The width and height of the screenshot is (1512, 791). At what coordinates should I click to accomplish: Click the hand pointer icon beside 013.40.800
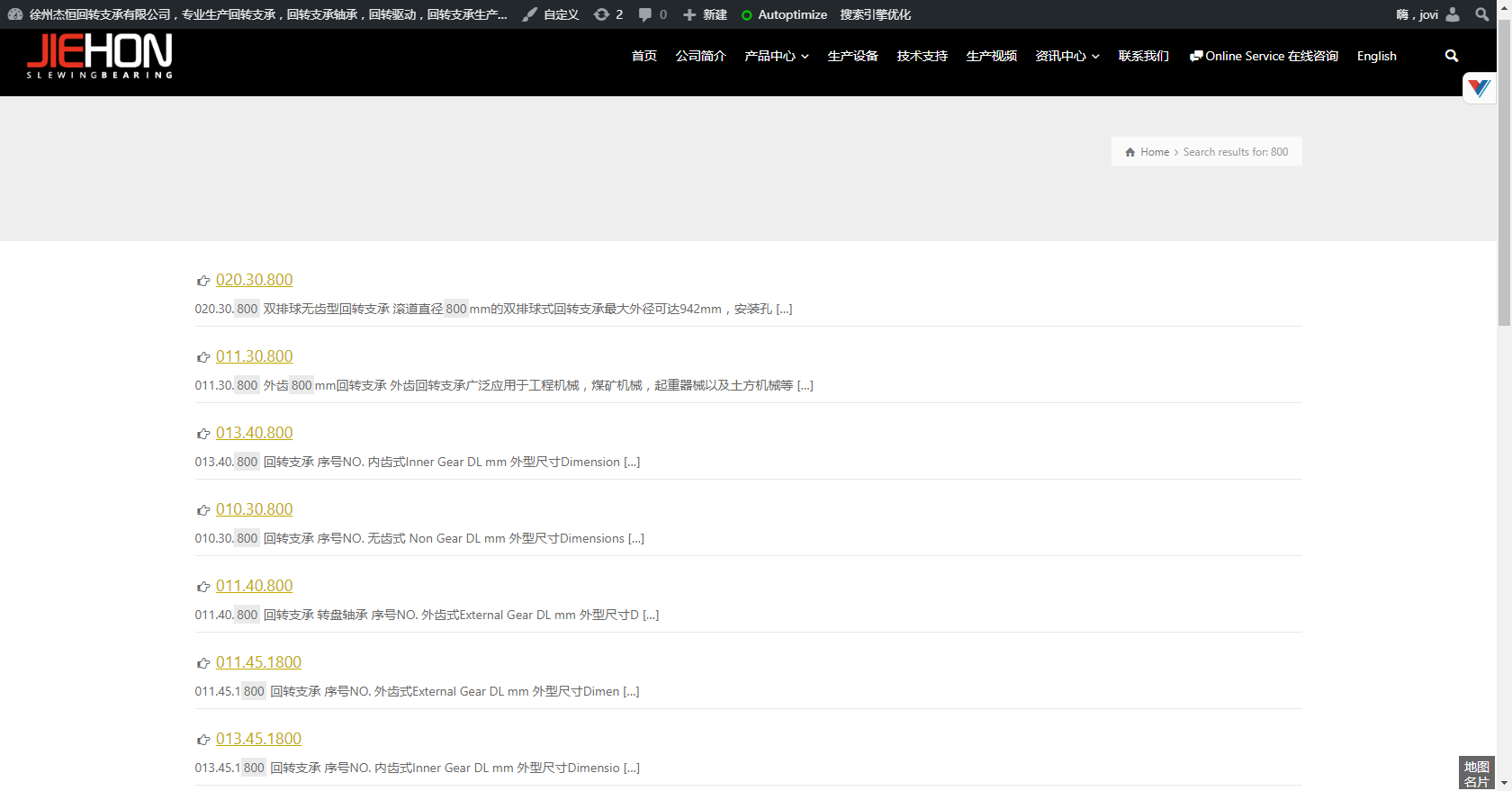(x=203, y=434)
